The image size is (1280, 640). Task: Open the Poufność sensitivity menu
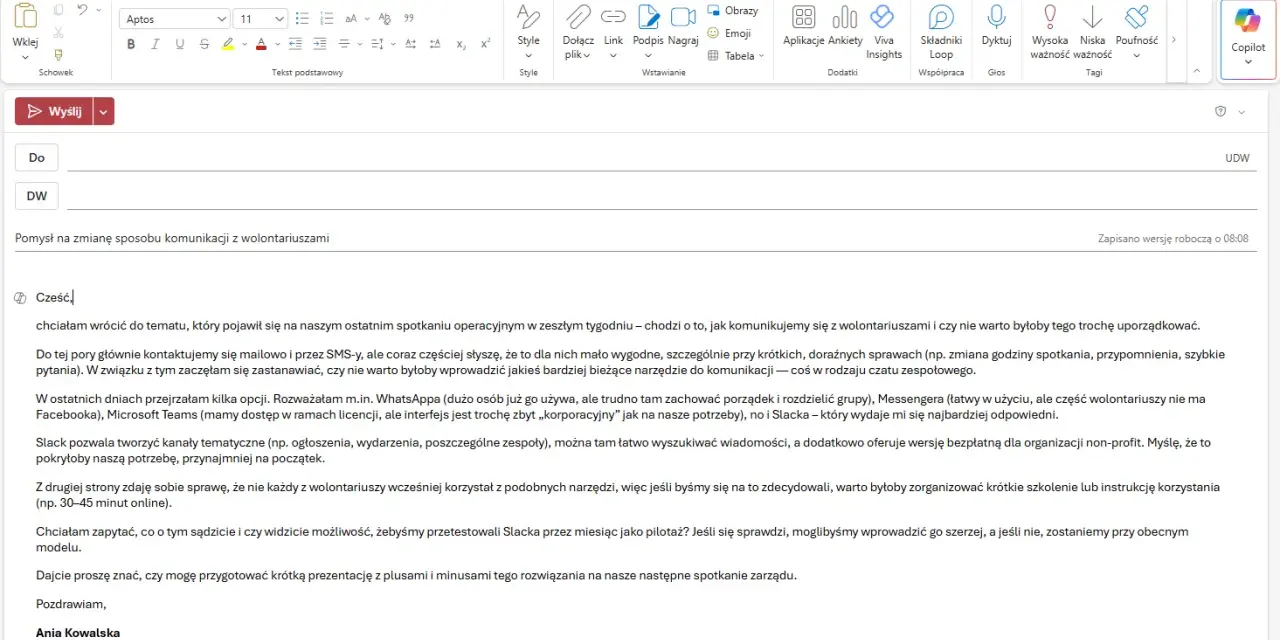(x=1136, y=31)
